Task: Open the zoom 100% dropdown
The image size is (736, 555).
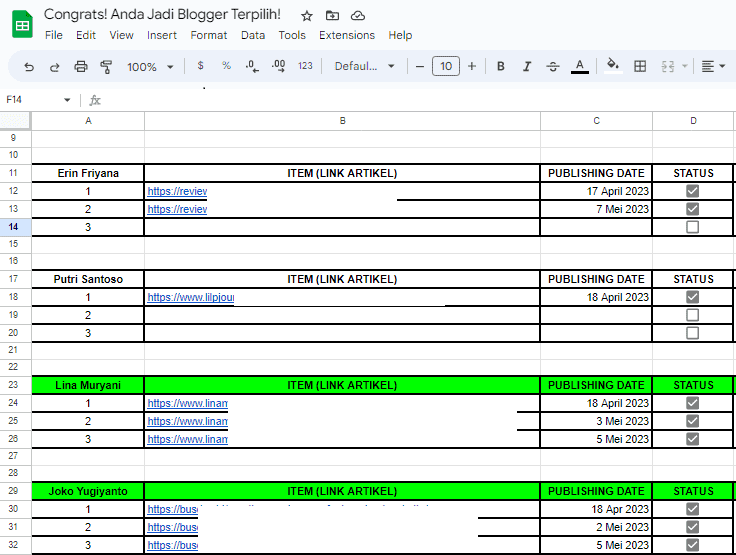Action: pos(150,67)
